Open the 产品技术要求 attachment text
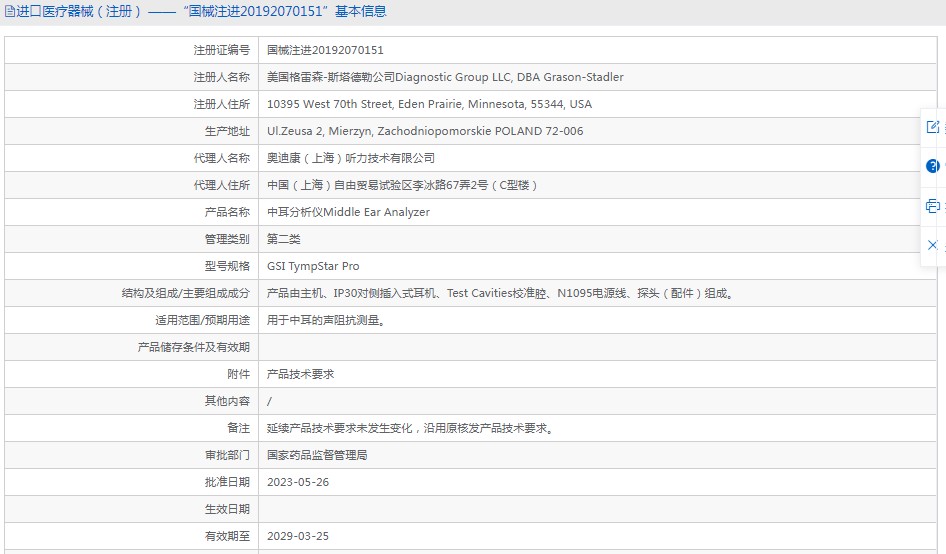 click(300, 374)
